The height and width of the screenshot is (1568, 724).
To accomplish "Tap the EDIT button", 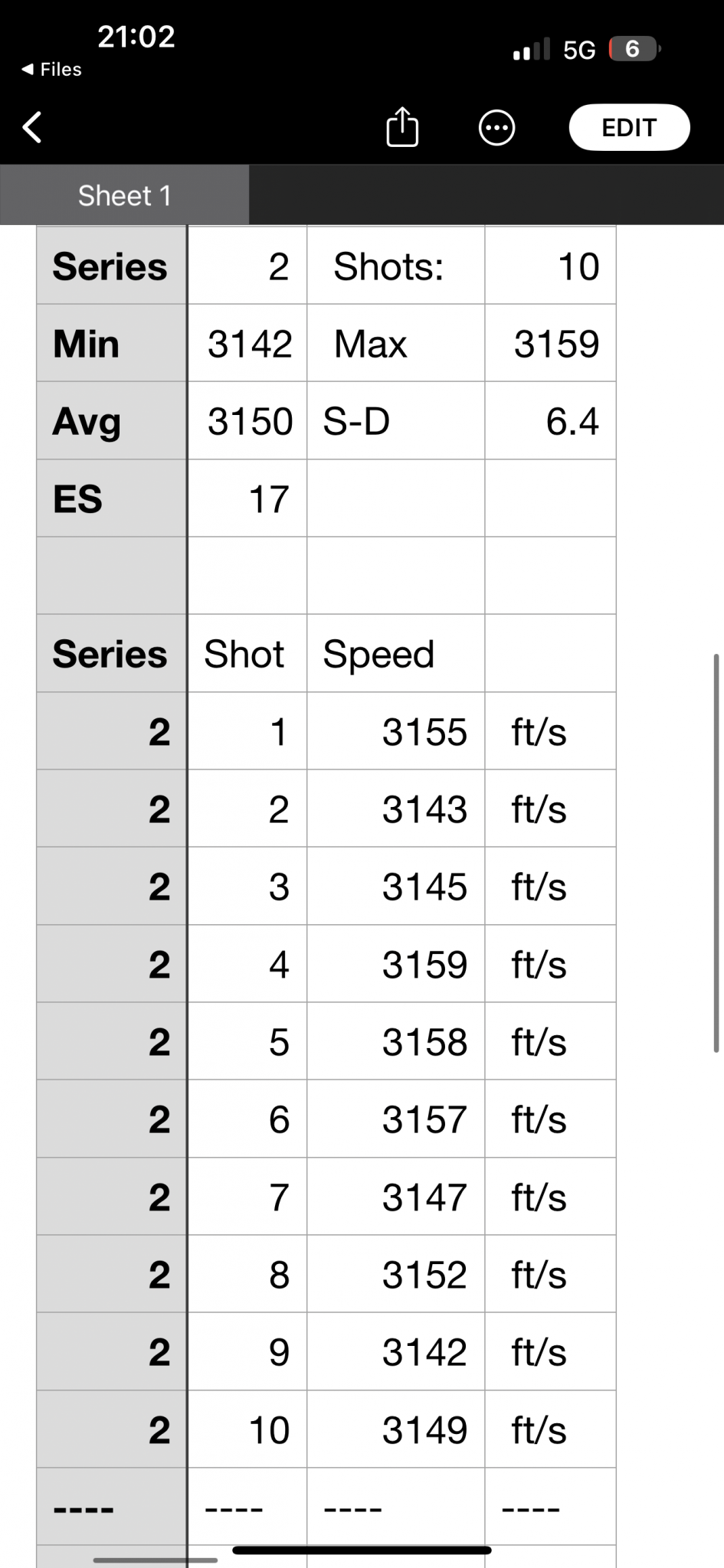I will click(x=629, y=127).
